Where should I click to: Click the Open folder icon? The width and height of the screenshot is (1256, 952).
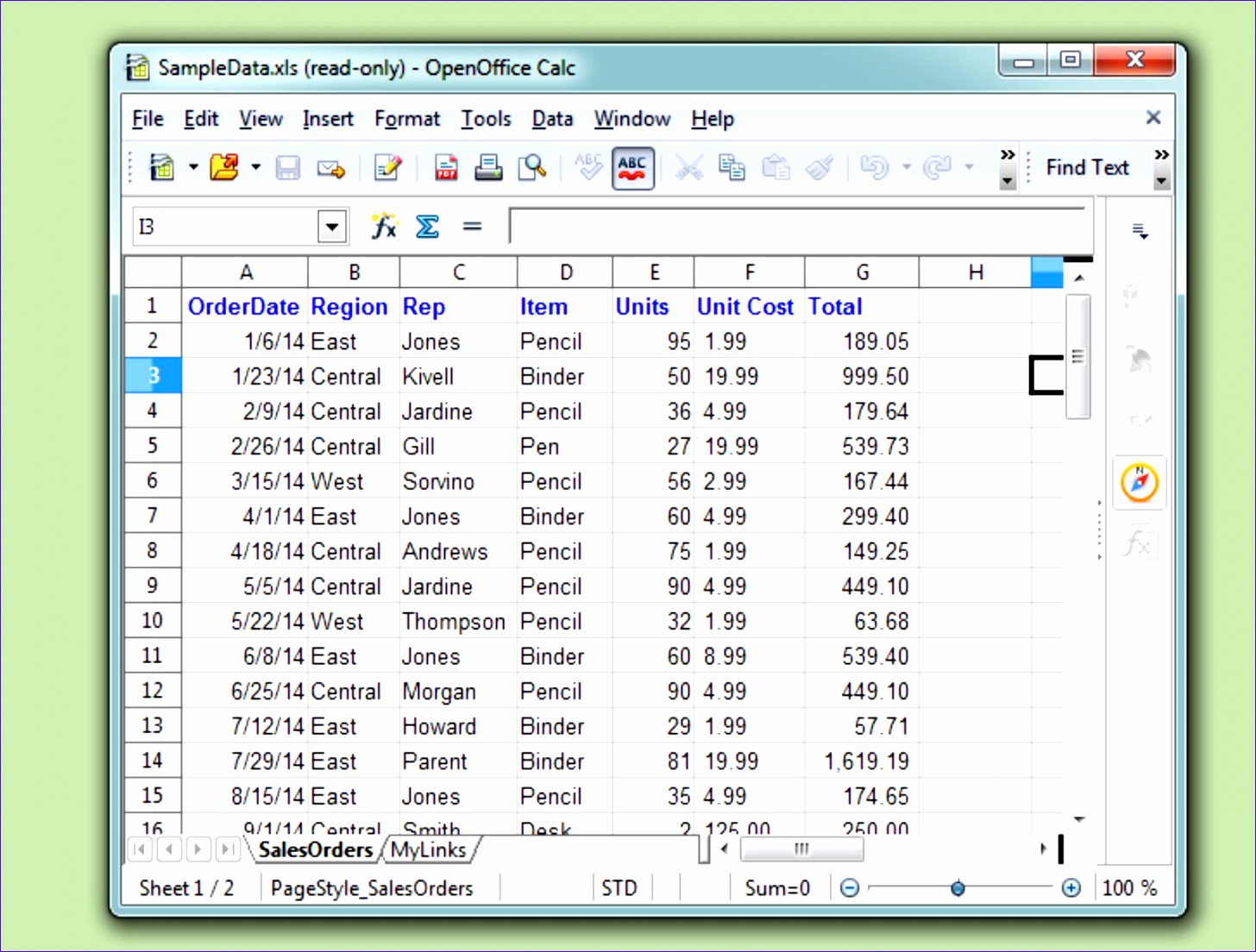pyautogui.click(x=224, y=167)
